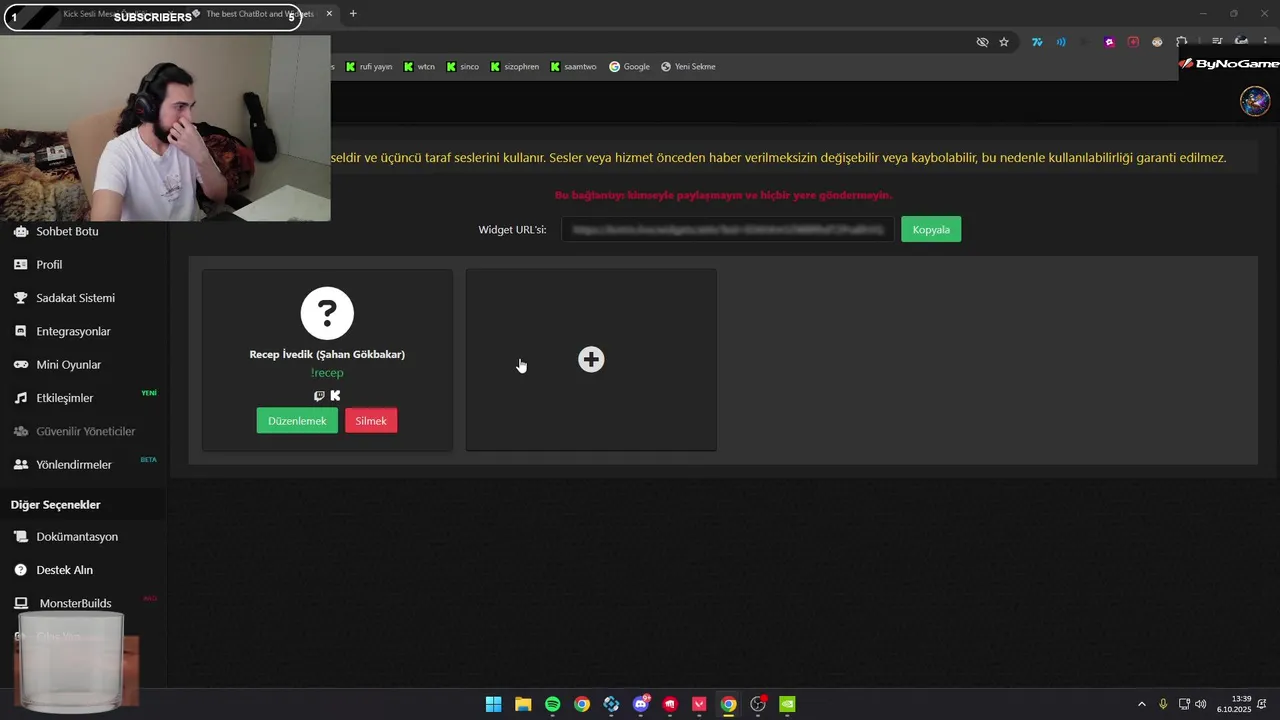Click the !recep command text
Viewport: 1280px width, 720px height.
point(327,373)
